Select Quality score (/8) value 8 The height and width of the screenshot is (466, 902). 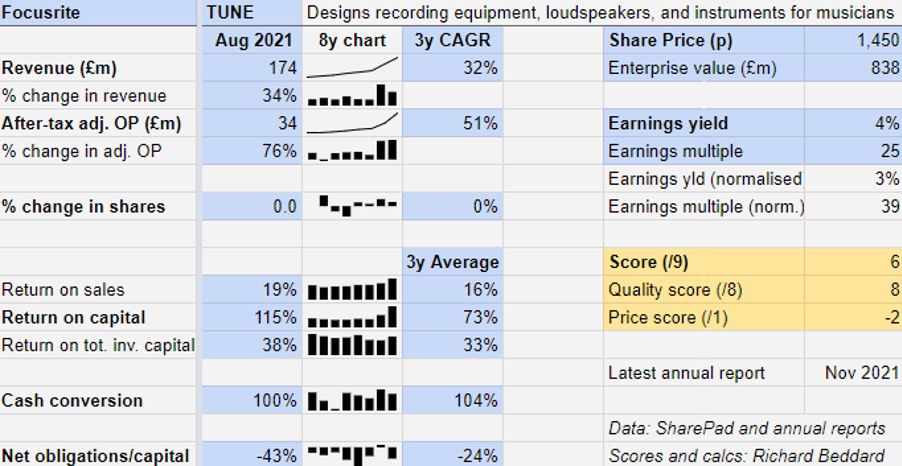(853, 289)
